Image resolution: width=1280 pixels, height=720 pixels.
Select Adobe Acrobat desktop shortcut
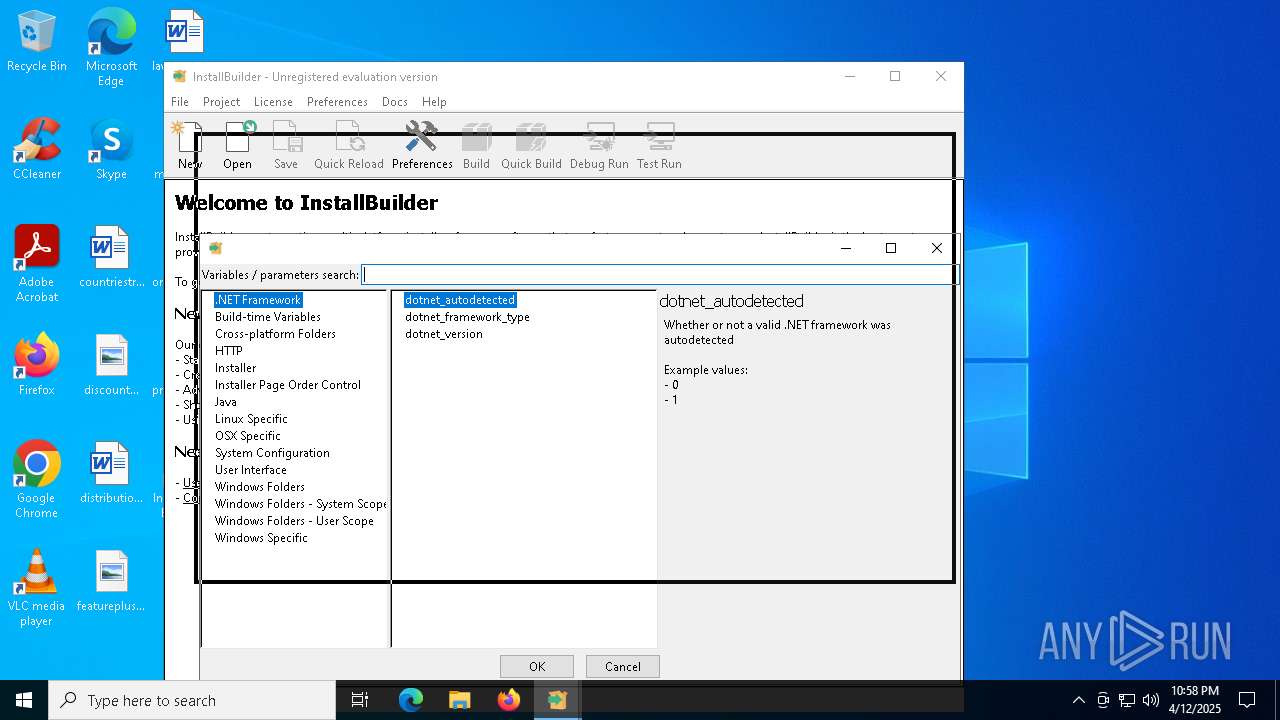pos(37,264)
